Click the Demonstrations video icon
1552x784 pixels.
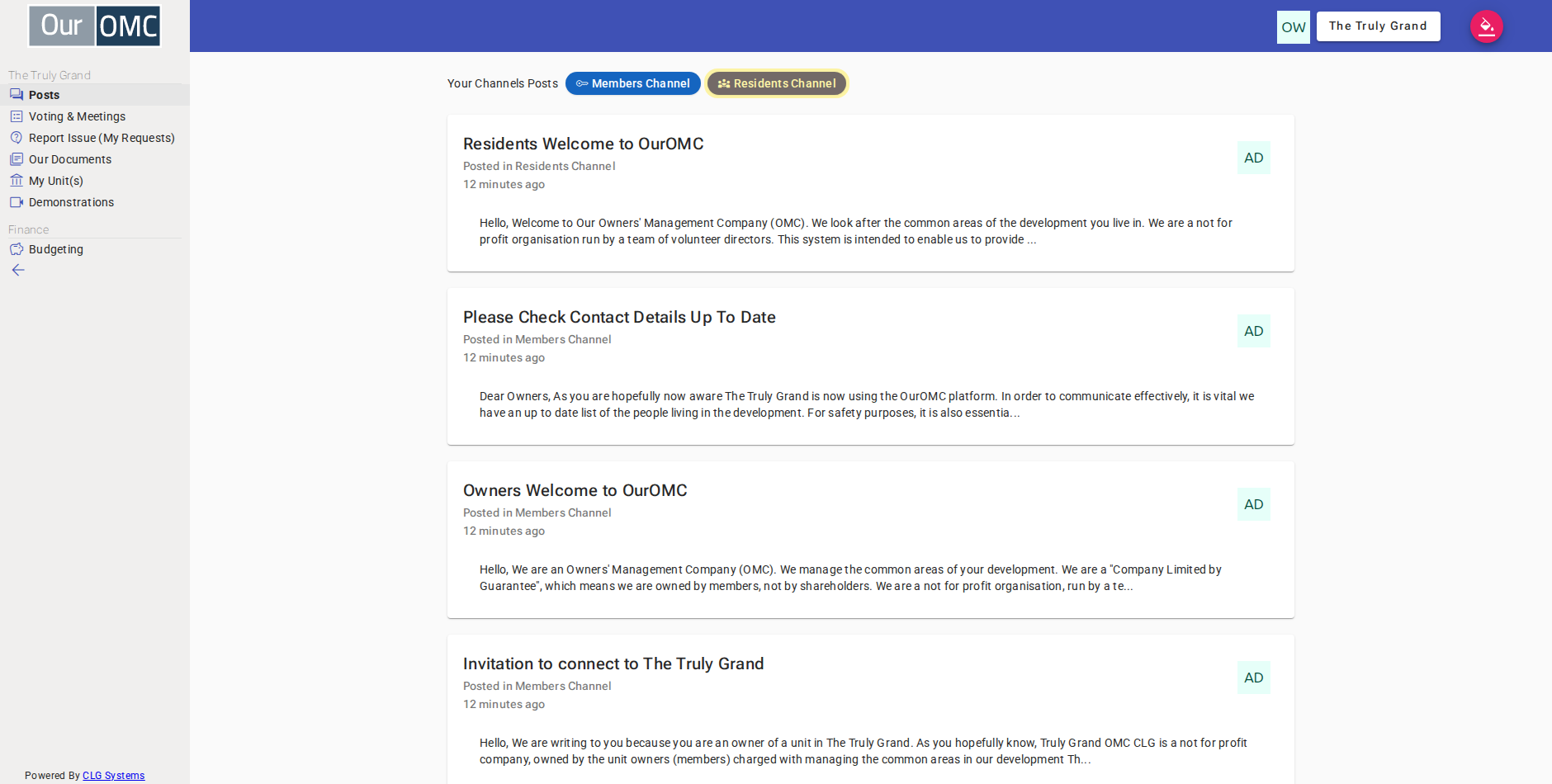[17, 202]
